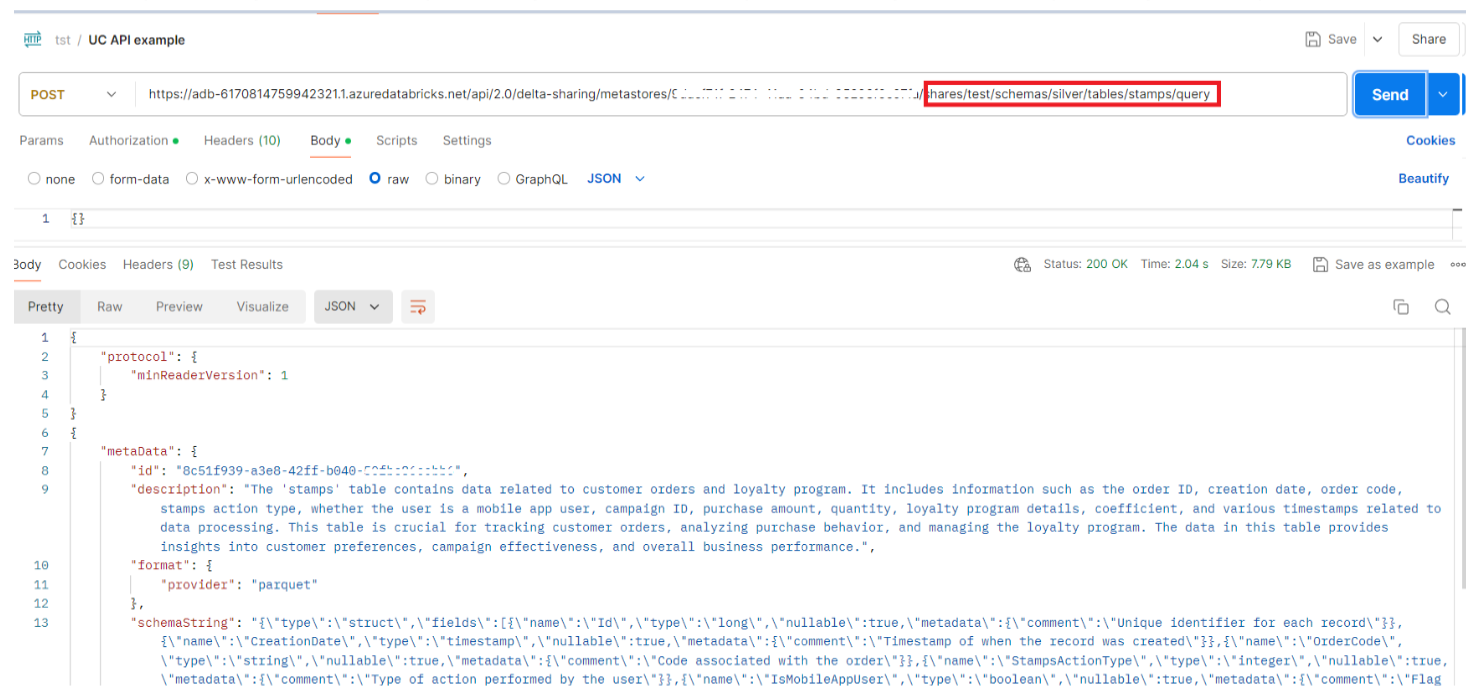Click the HTTP request type icon
This screenshot has width=1484, height=692.
(33, 40)
